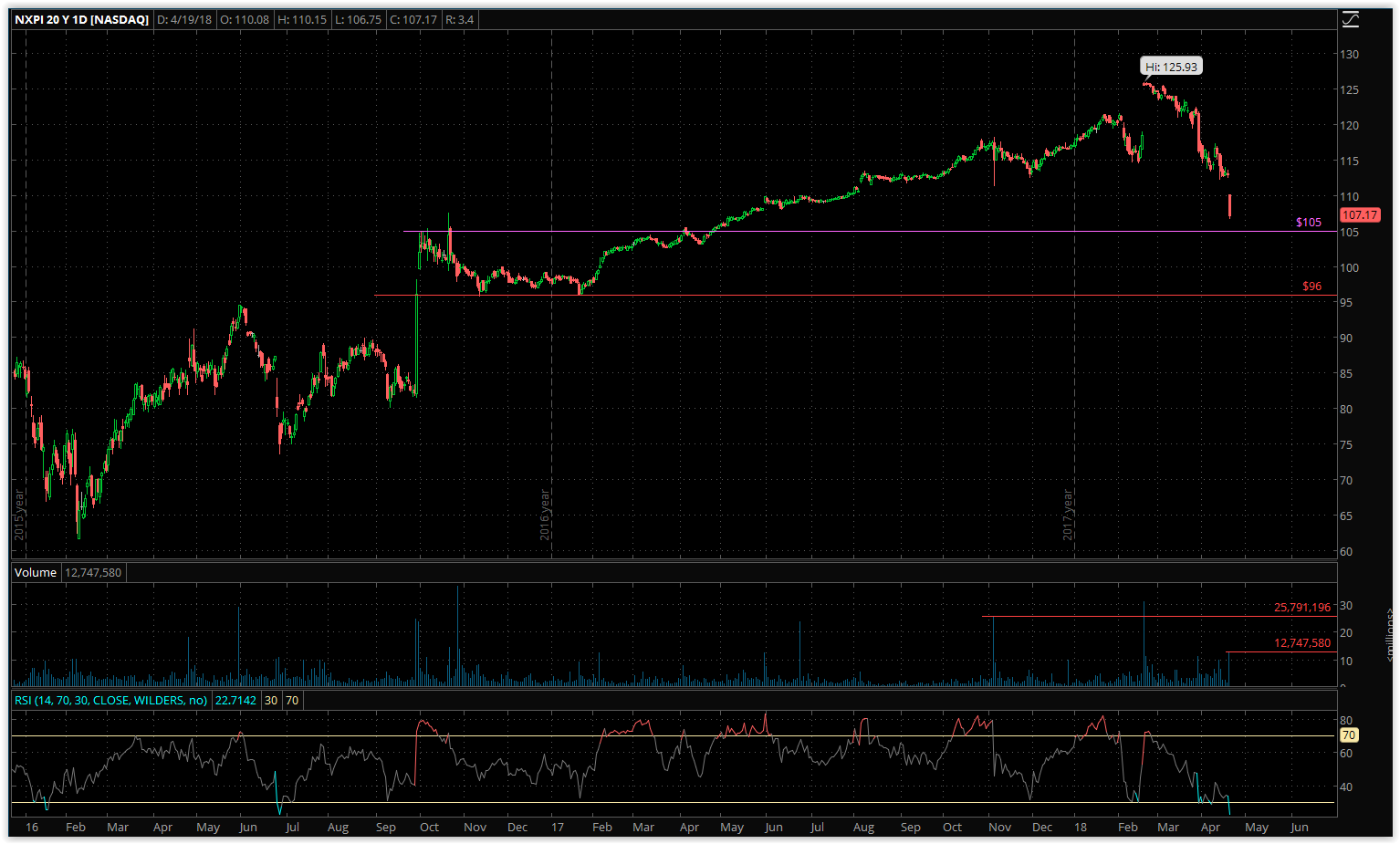Click the NXPI 20 Y 1D [NASDAQ] chart label
The image size is (1400, 844).
pyautogui.click(x=81, y=19)
